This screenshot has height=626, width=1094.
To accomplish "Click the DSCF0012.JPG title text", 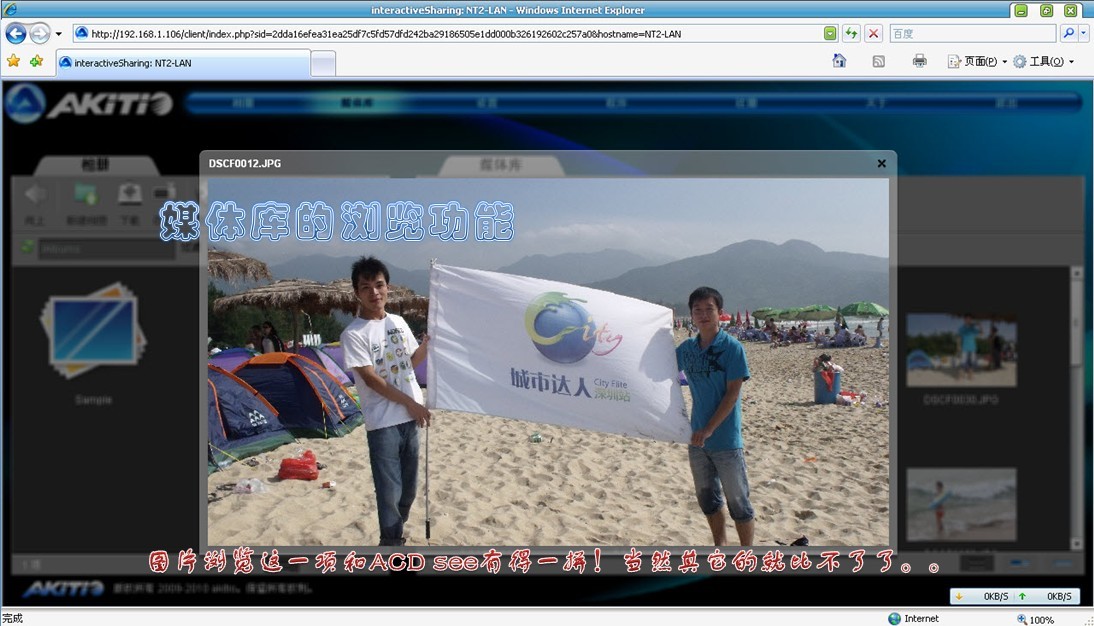I will [x=245, y=163].
